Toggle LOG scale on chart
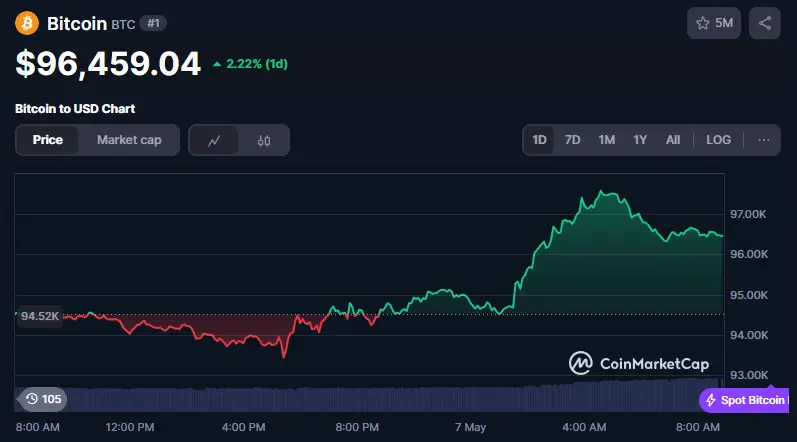Image resolution: width=797 pixels, height=442 pixels. (718, 140)
